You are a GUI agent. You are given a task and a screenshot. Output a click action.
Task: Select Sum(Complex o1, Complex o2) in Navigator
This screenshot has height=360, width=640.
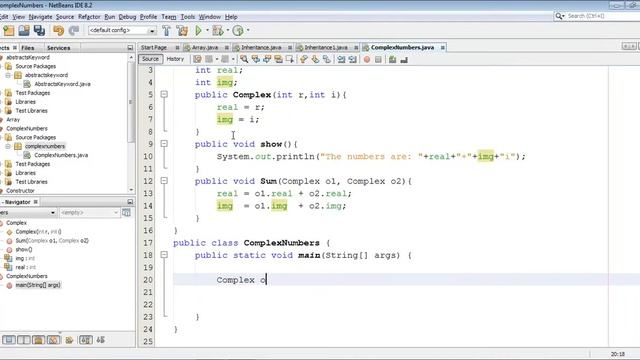(x=52, y=241)
